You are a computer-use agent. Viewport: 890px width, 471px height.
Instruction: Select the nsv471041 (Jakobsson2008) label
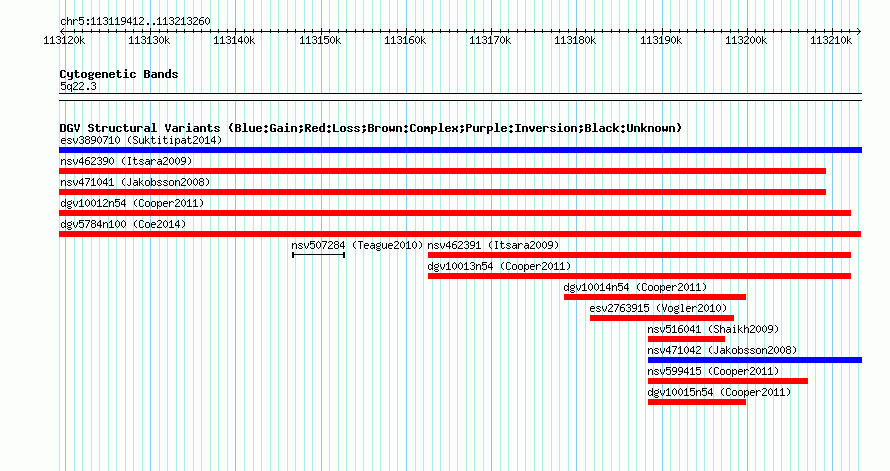click(x=135, y=182)
